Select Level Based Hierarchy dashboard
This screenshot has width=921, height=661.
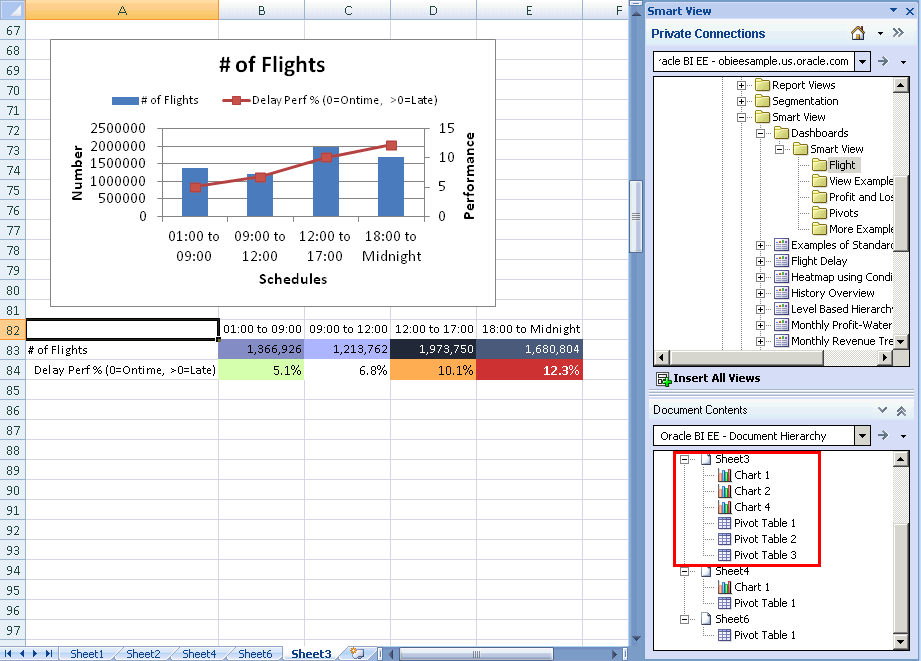tap(842, 309)
